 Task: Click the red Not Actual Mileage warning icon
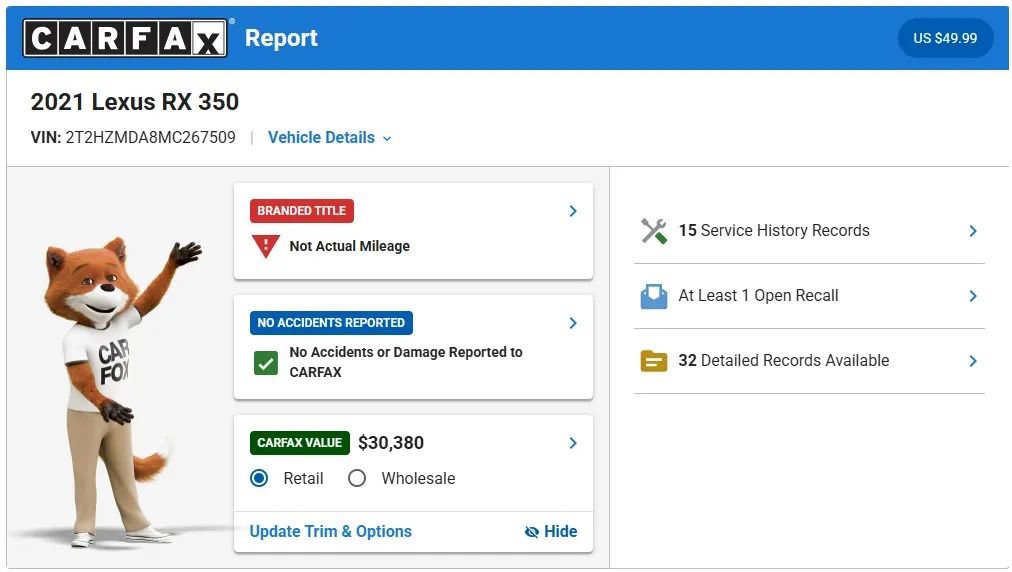coord(265,246)
